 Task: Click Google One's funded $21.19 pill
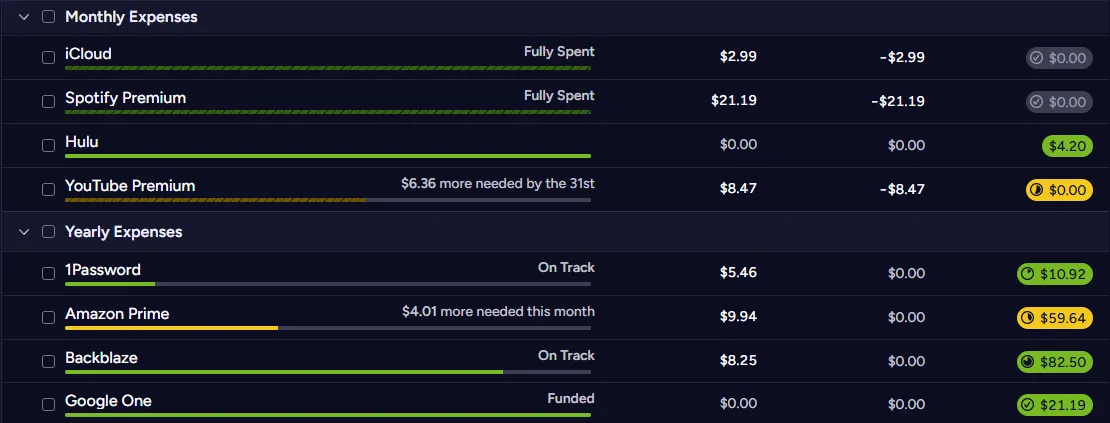(x=1054, y=405)
